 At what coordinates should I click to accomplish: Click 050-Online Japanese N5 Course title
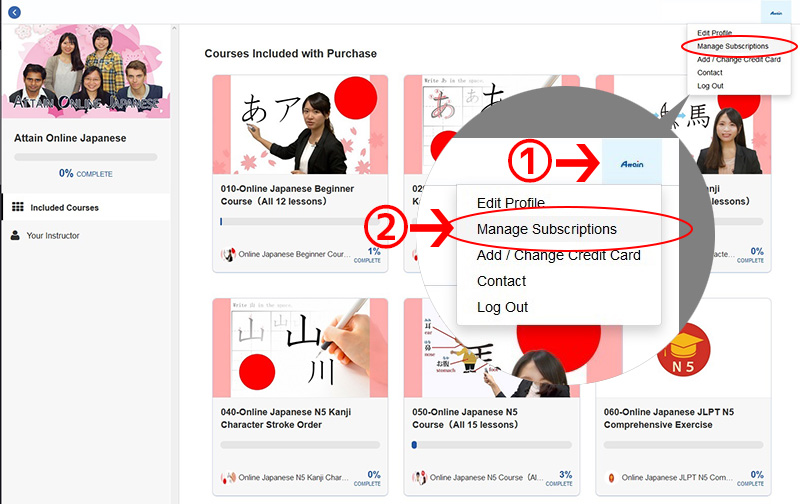point(465,418)
